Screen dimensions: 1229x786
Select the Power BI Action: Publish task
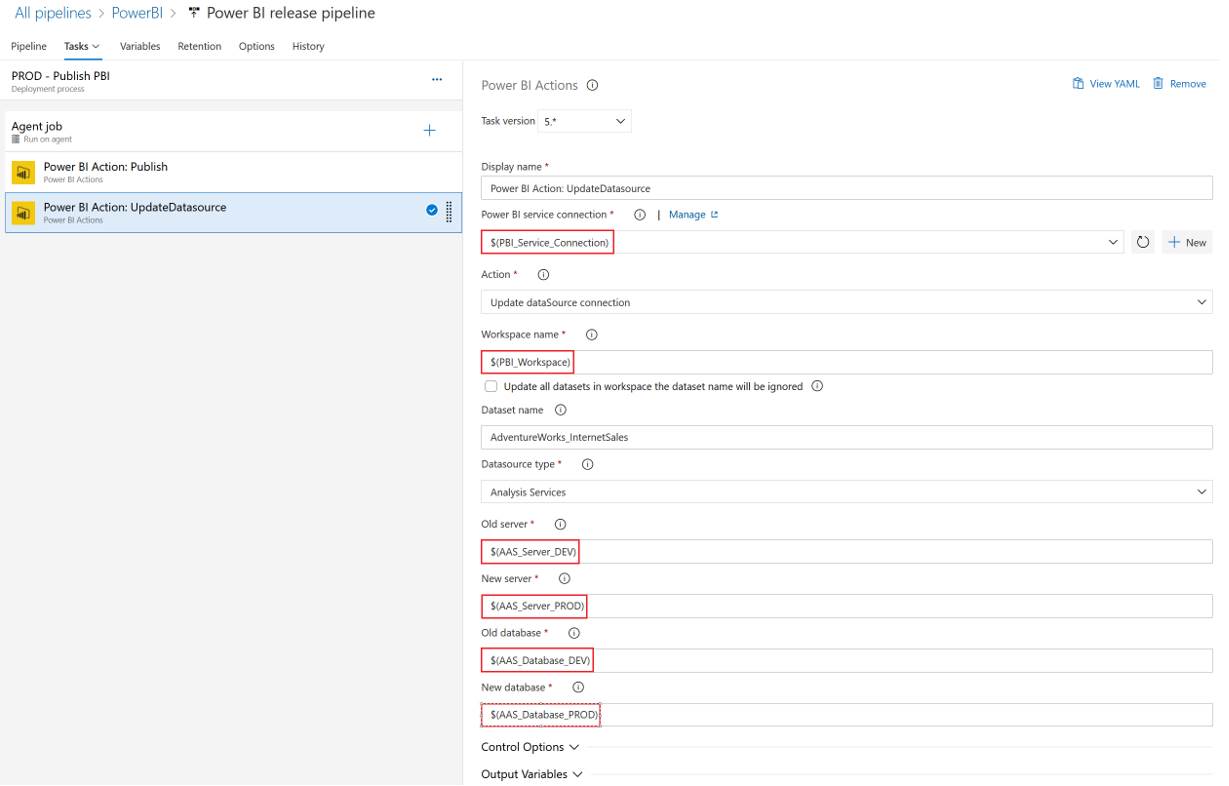point(233,172)
